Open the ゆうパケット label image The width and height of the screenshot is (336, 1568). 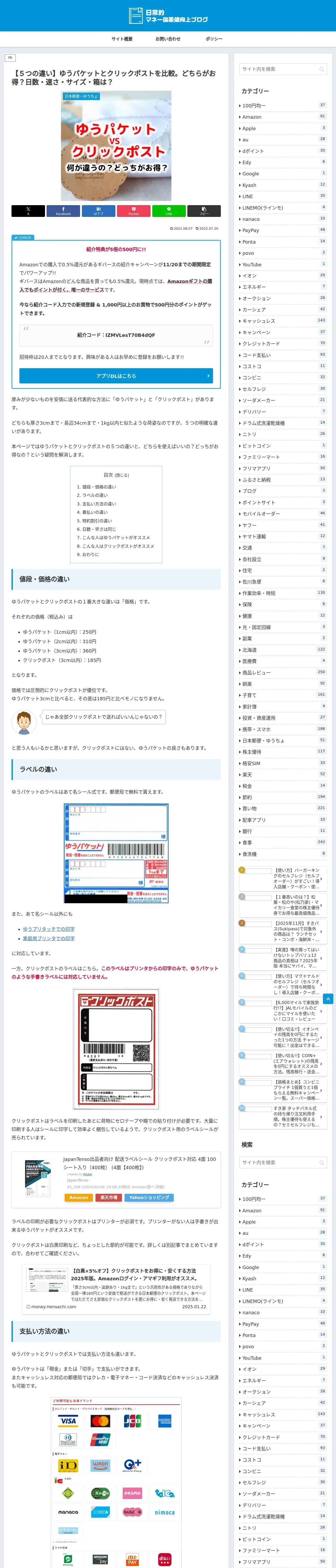point(116,854)
